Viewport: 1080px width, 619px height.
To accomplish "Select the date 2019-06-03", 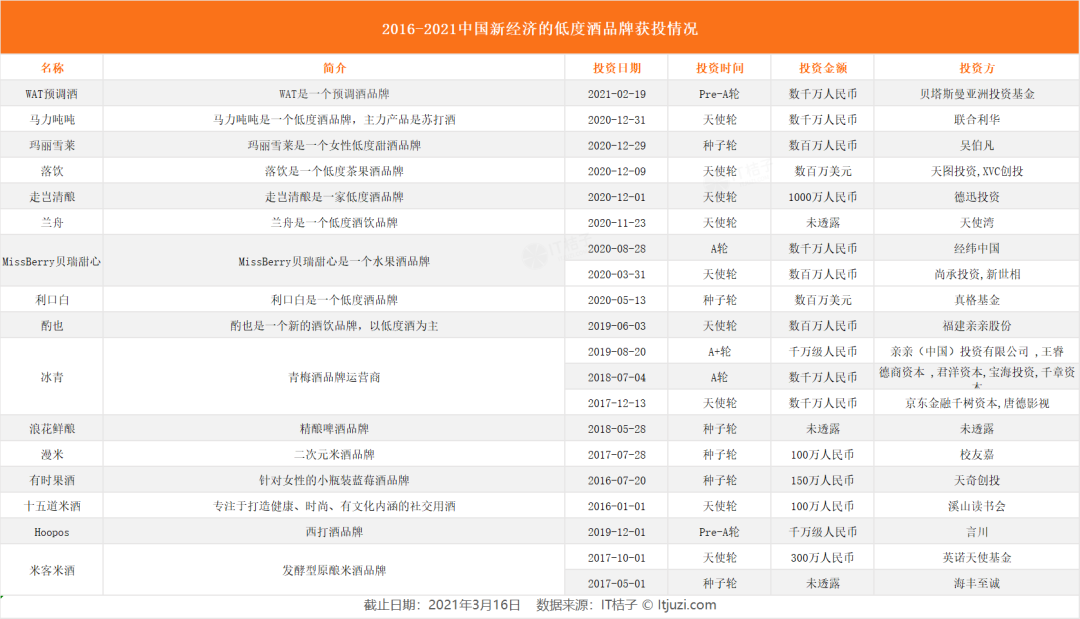I will coord(616,326).
